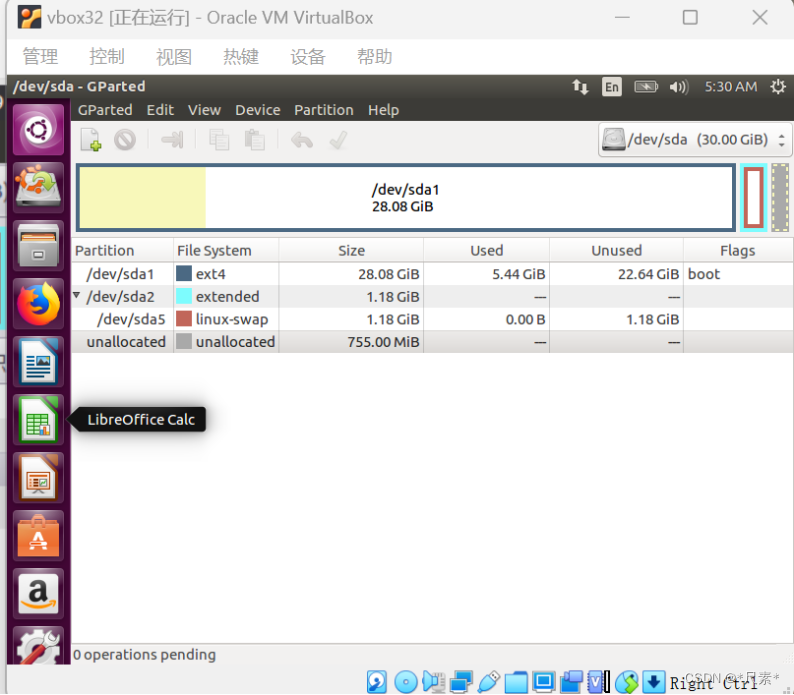Select the /dev/sda5 linux-swap row
Viewport: 794px width, 695px height.
tap(432, 320)
